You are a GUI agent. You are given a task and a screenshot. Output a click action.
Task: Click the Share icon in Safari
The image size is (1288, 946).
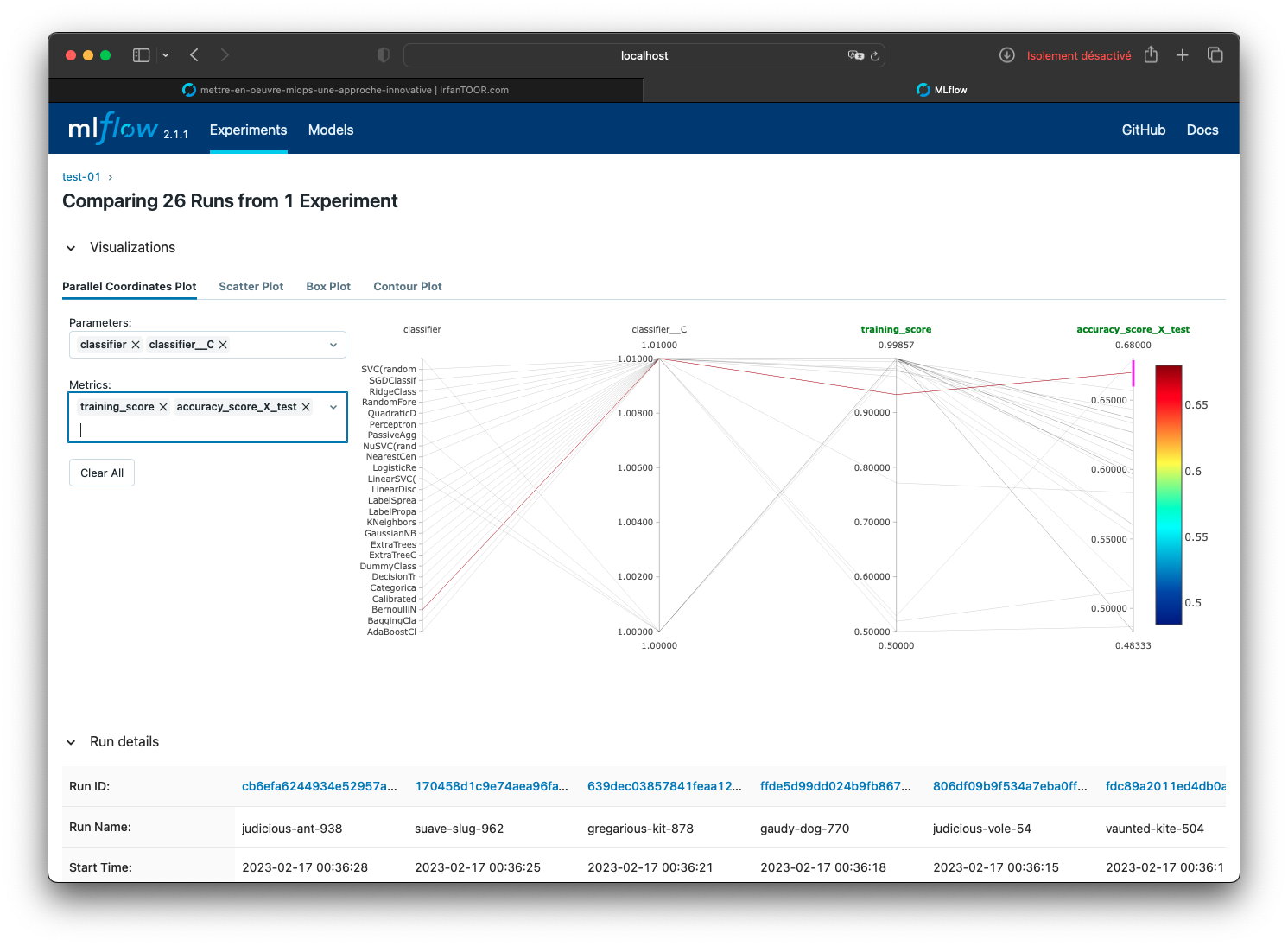pos(1151,55)
